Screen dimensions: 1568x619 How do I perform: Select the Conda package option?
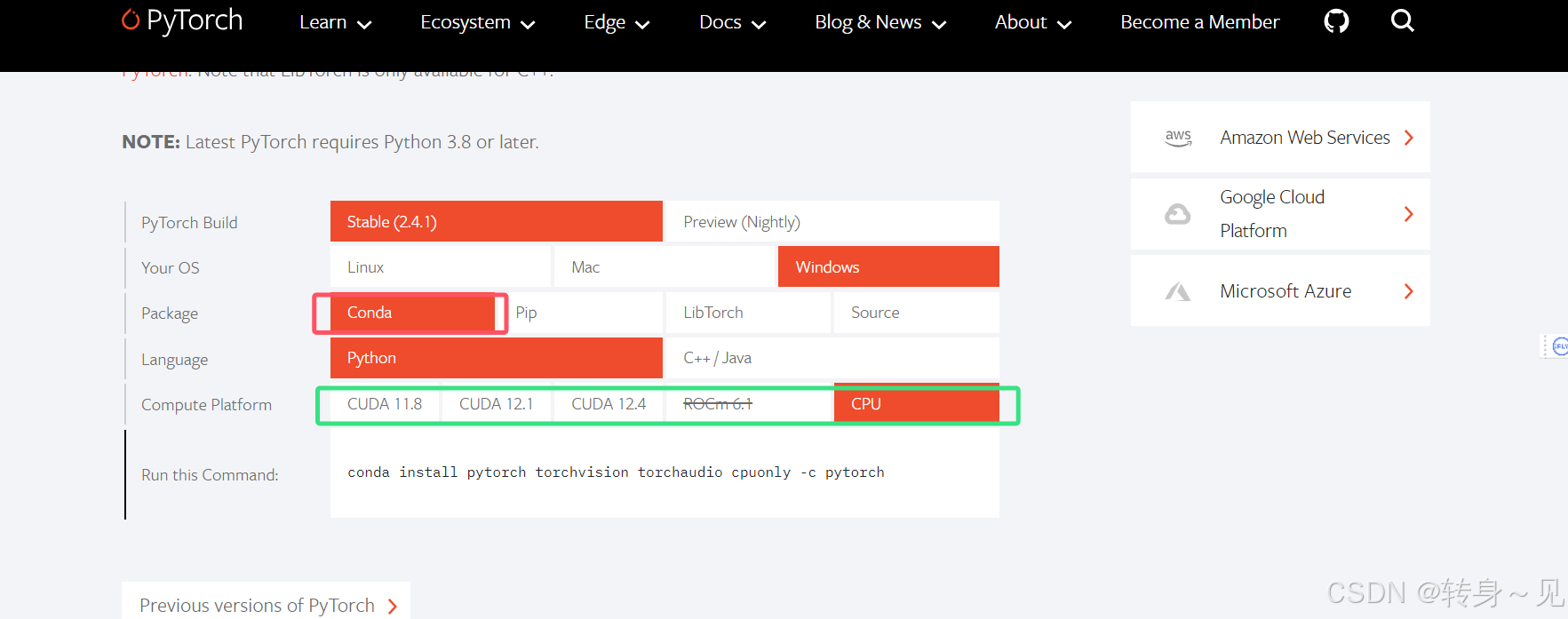coord(412,313)
